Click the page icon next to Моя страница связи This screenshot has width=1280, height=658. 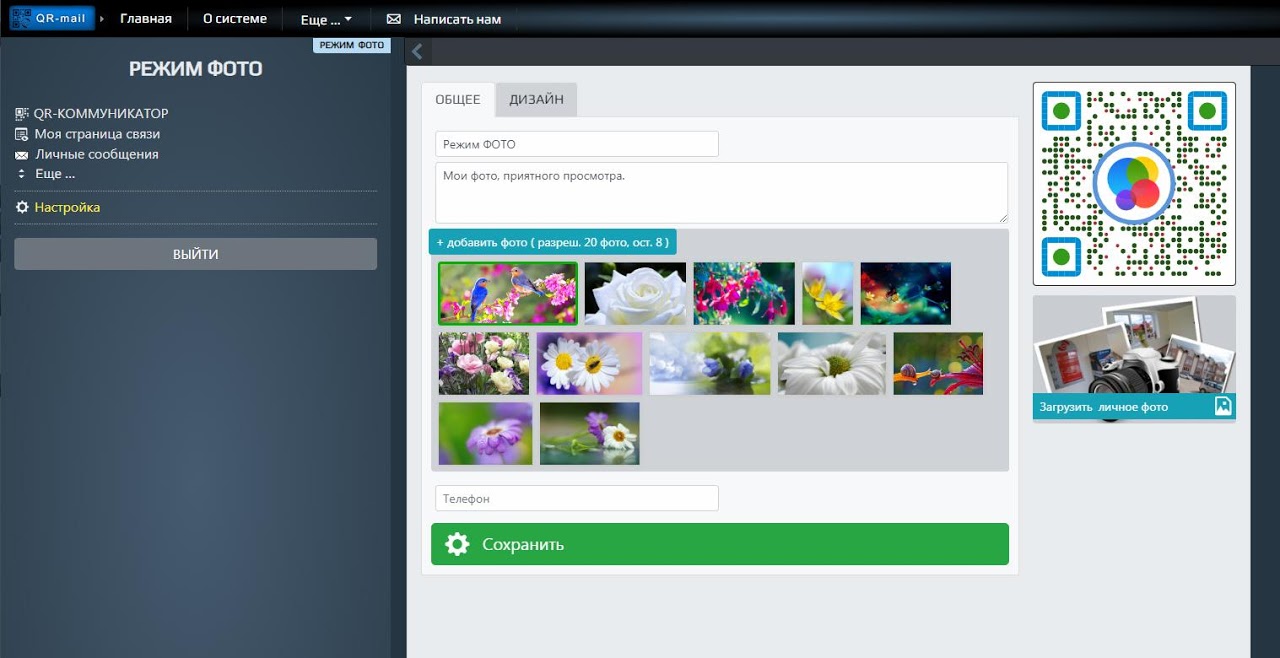[x=22, y=134]
